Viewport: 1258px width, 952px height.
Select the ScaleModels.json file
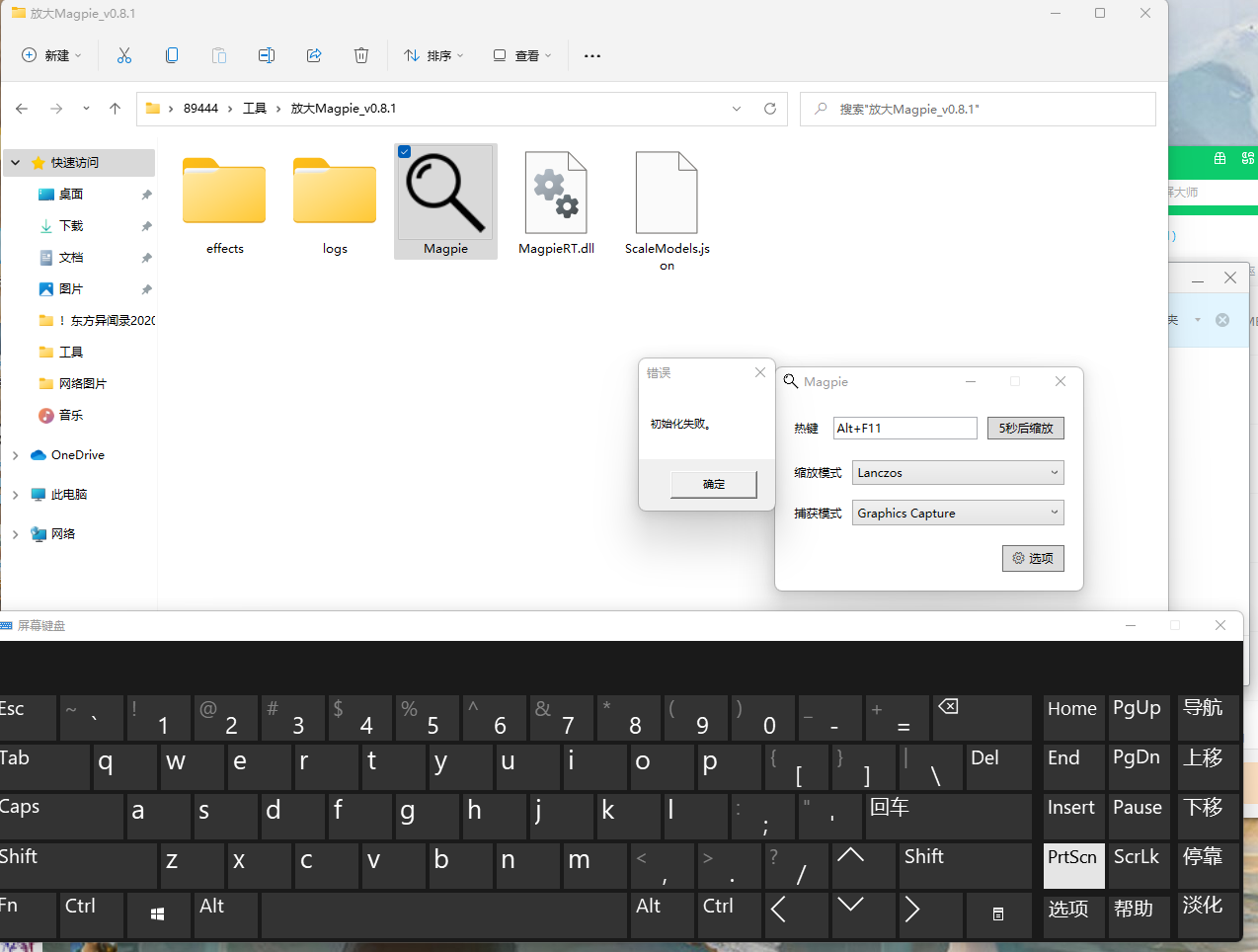pyautogui.click(x=668, y=210)
